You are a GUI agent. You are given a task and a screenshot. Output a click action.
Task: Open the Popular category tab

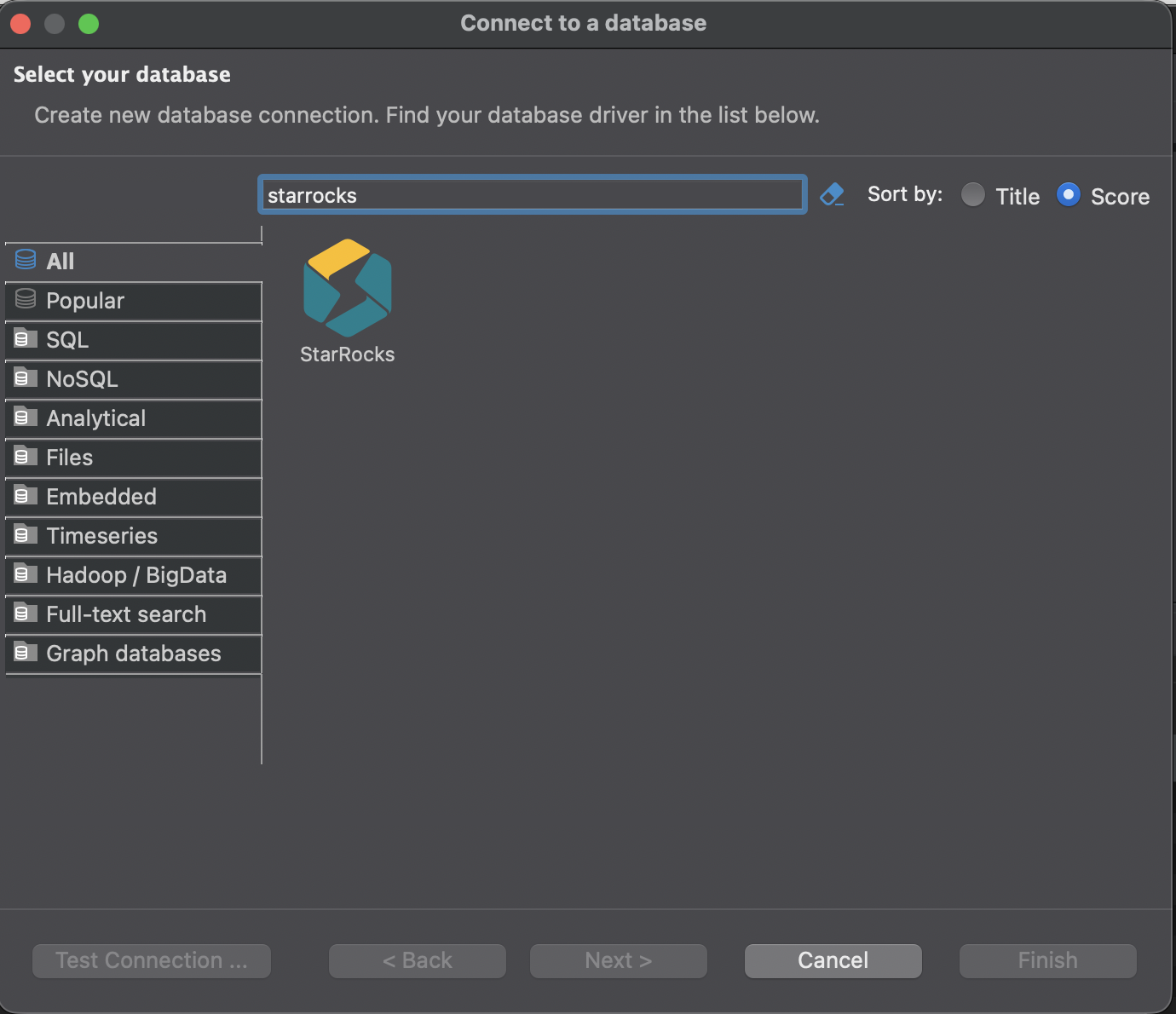click(134, 301)
